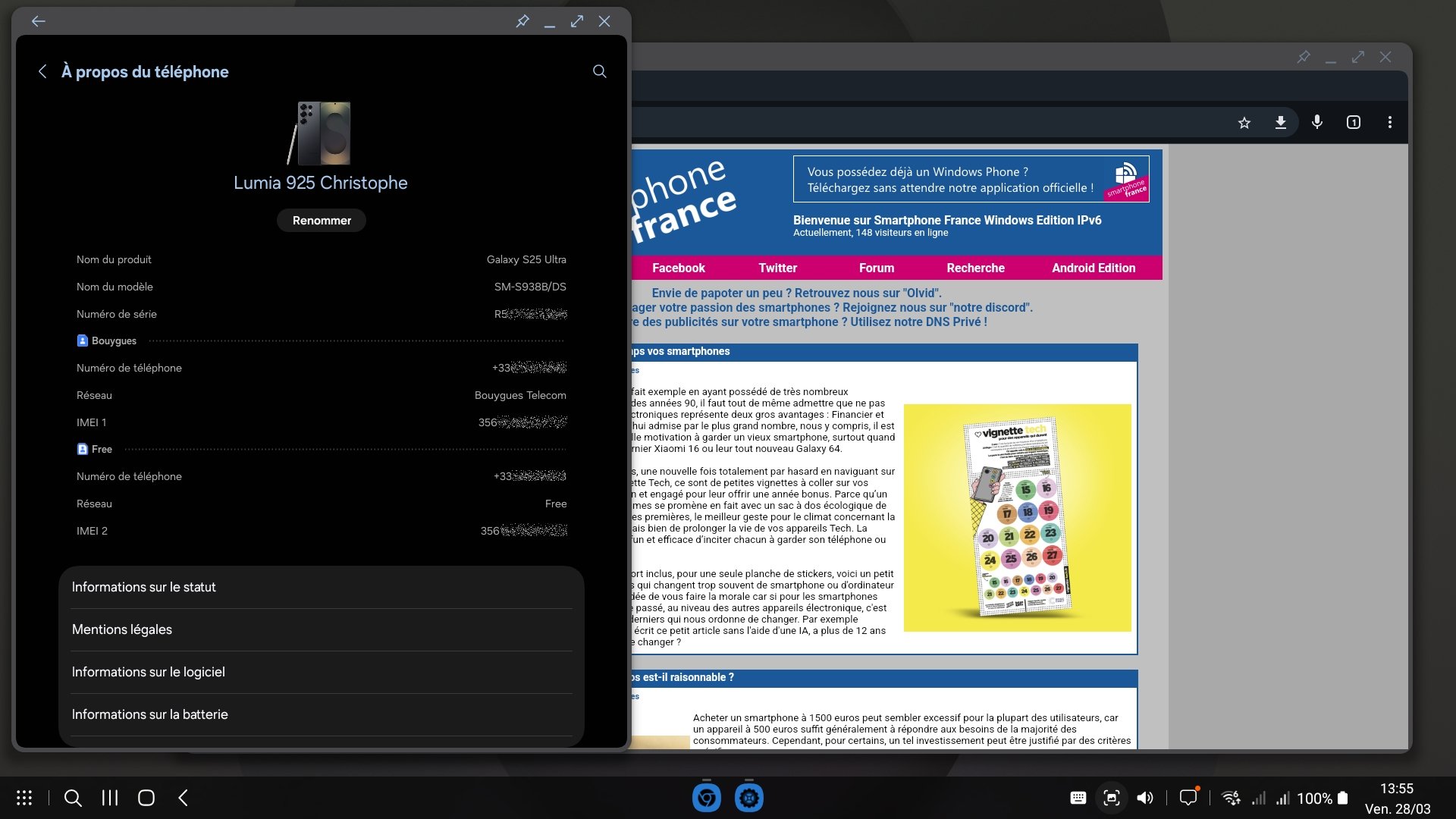
Task: Select the Android Edition tab
Action: pyautogui.click(x=1094, y=268)
